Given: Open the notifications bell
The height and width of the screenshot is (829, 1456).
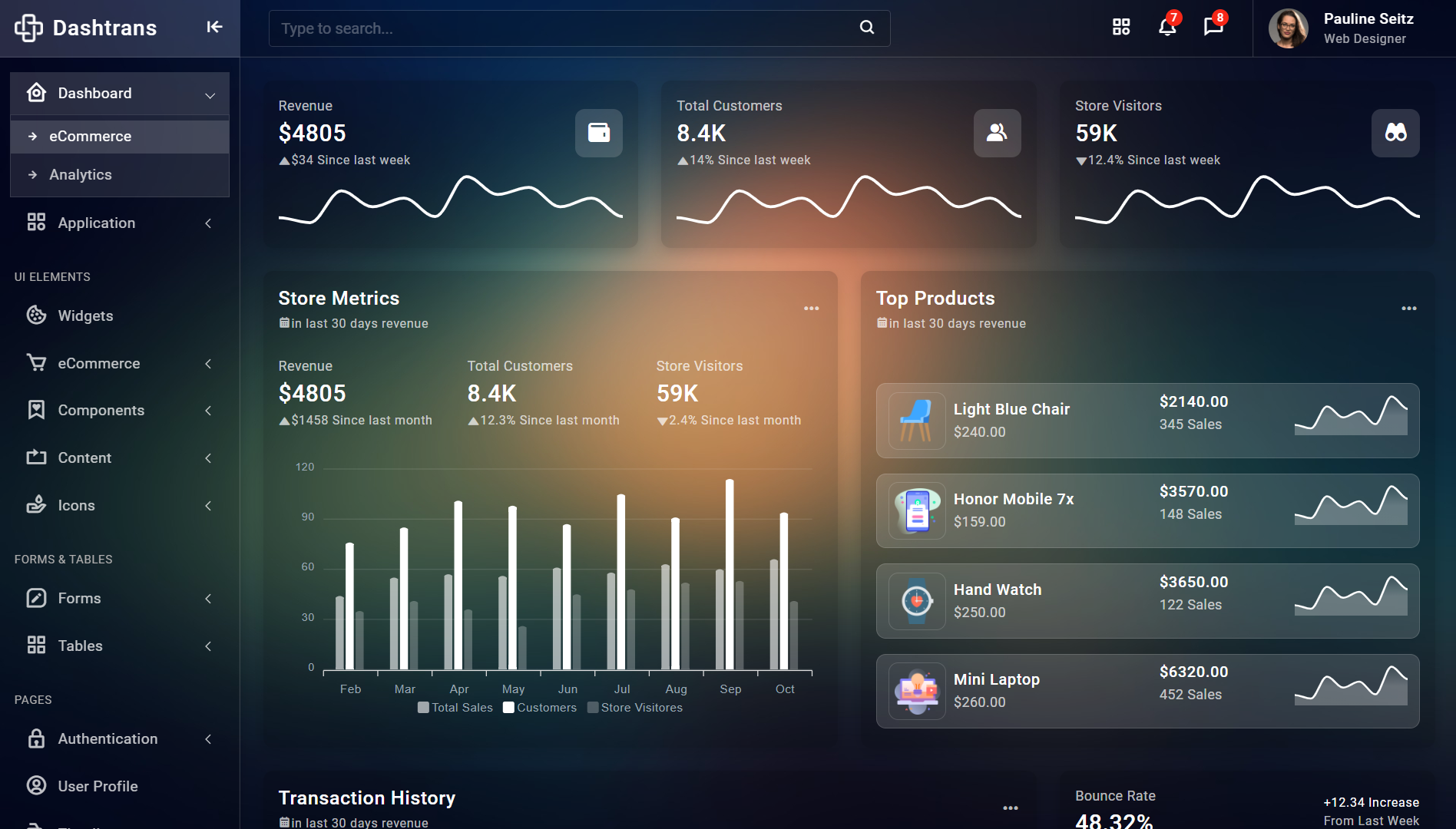Looking at the screenshot, I should (x=1167, y=28).
